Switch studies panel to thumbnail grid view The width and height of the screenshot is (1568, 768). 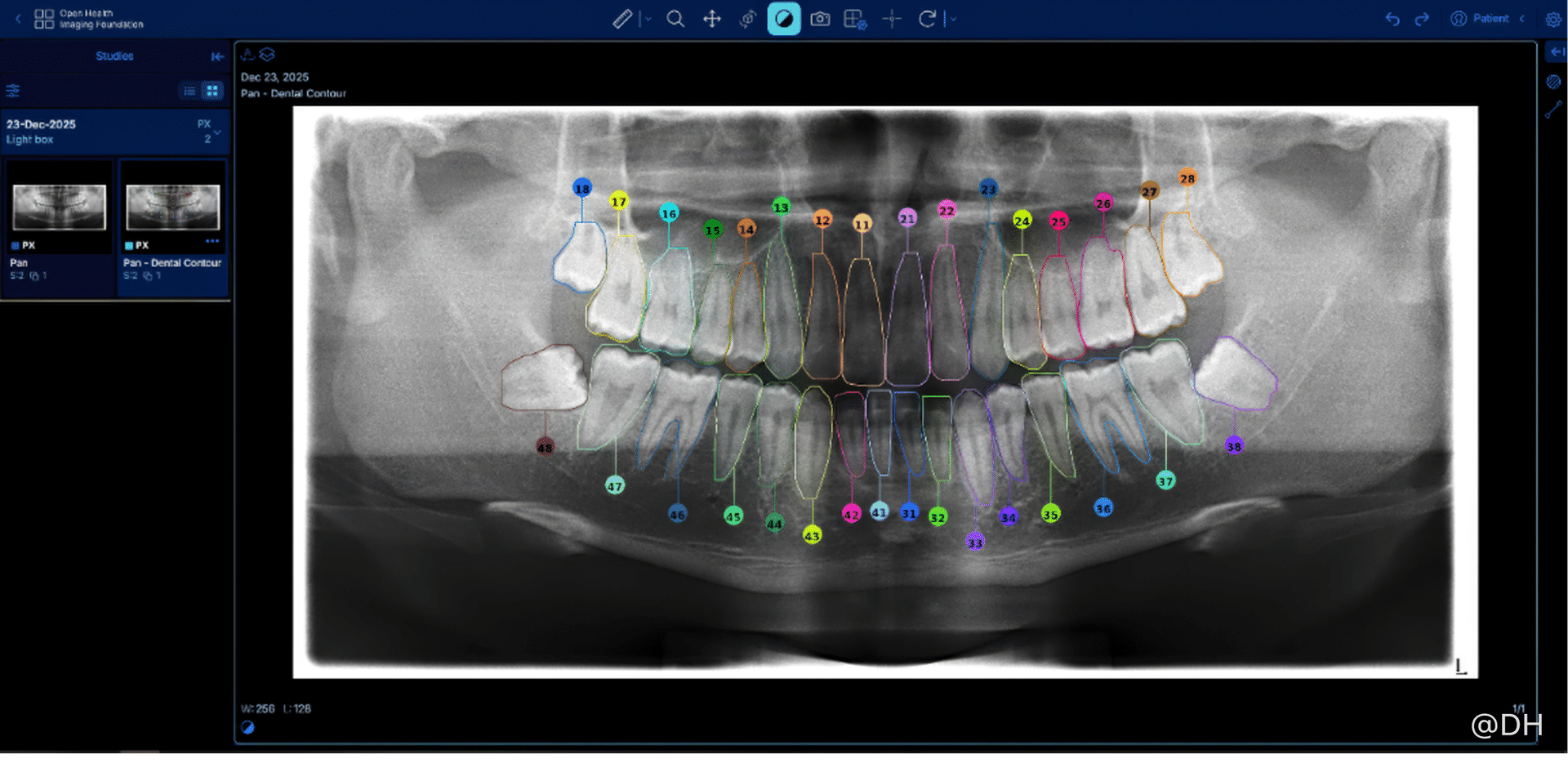[212, 91]
